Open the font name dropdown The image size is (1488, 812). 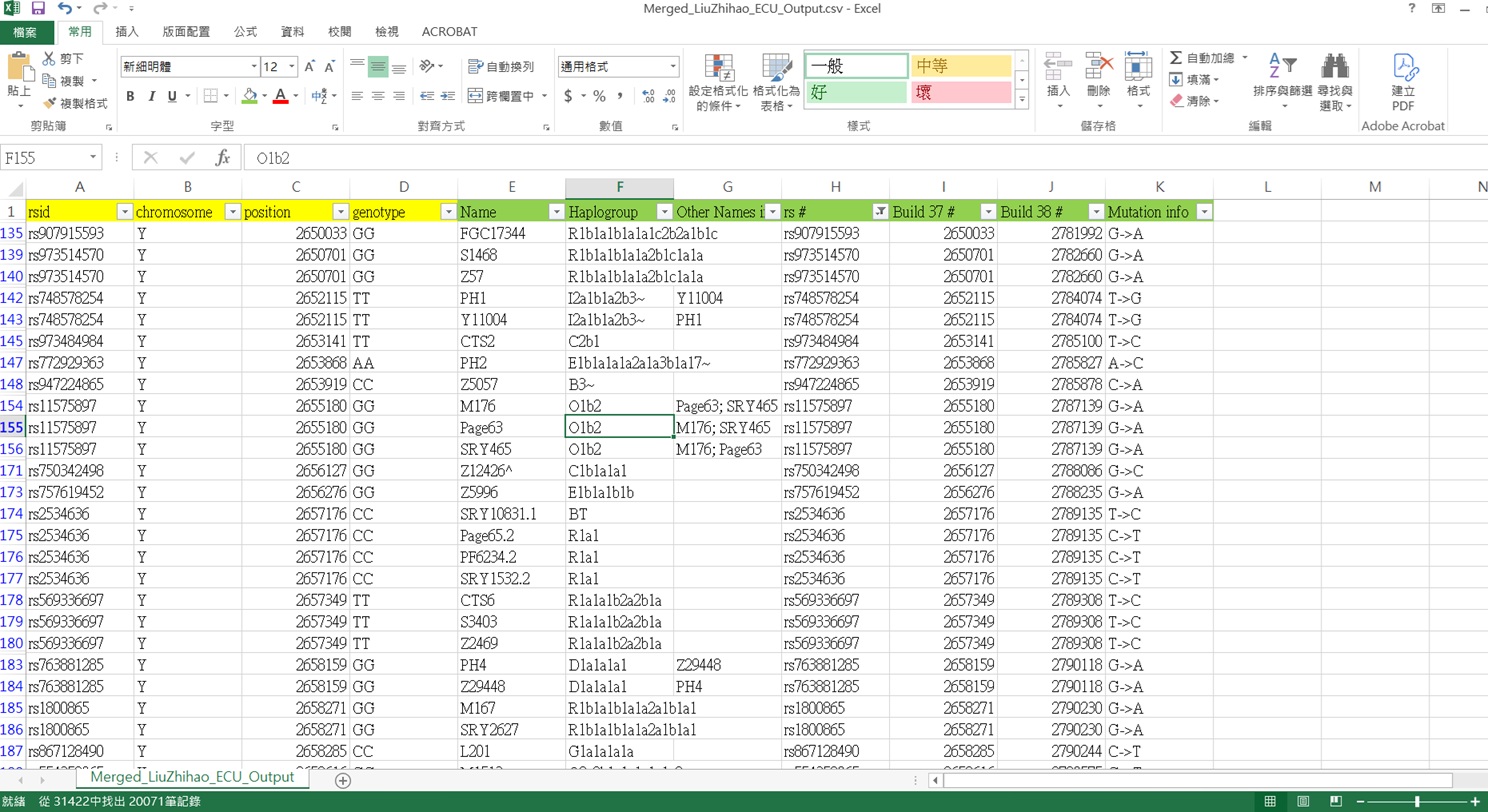[x=254, y=67]
